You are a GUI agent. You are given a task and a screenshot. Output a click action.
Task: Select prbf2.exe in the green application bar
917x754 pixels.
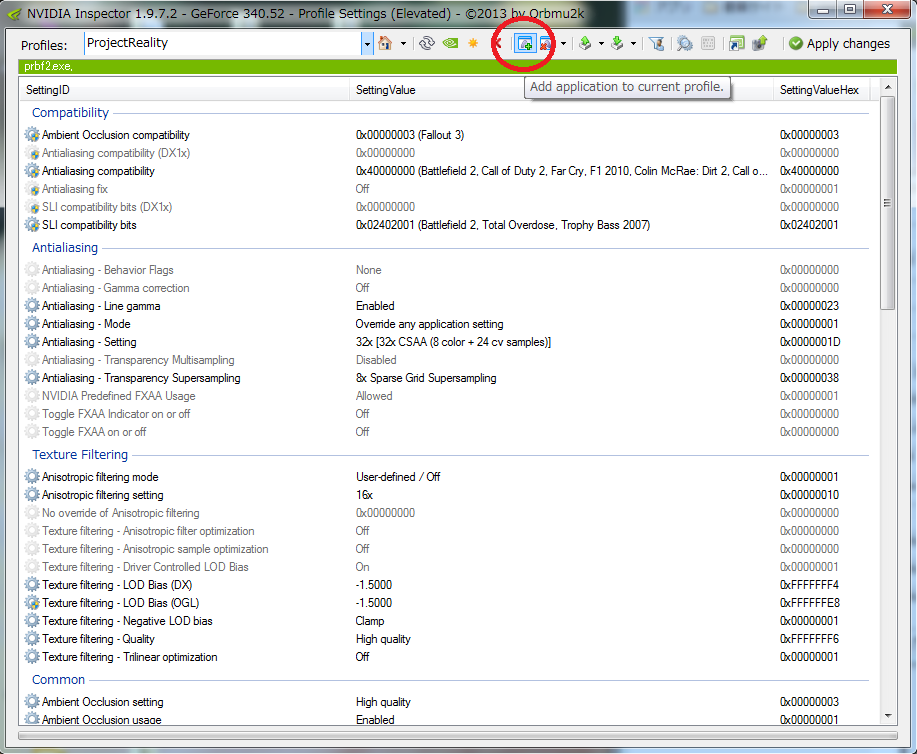[49, 67]
